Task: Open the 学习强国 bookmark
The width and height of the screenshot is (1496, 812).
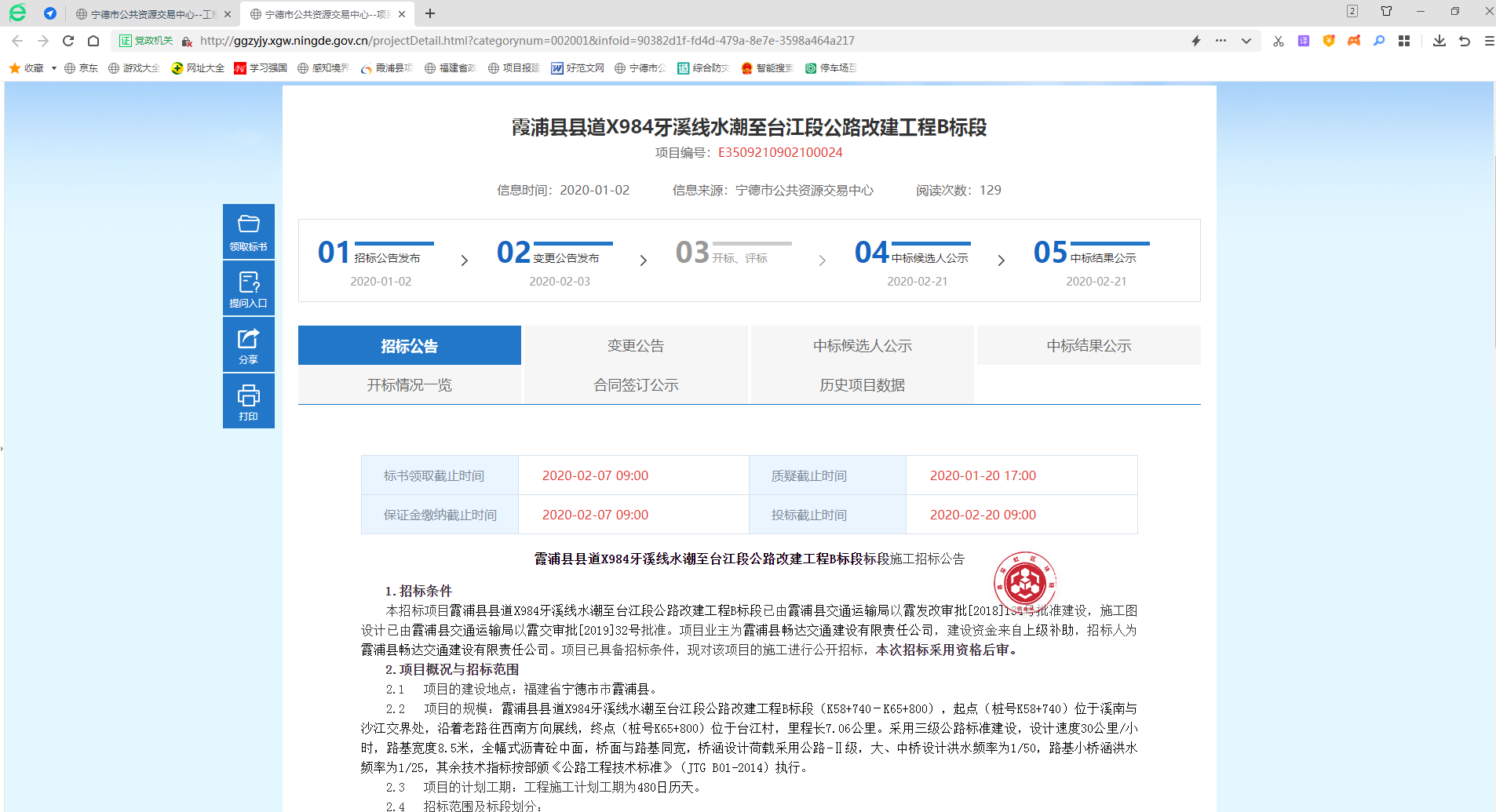Action: click(261, 68)
